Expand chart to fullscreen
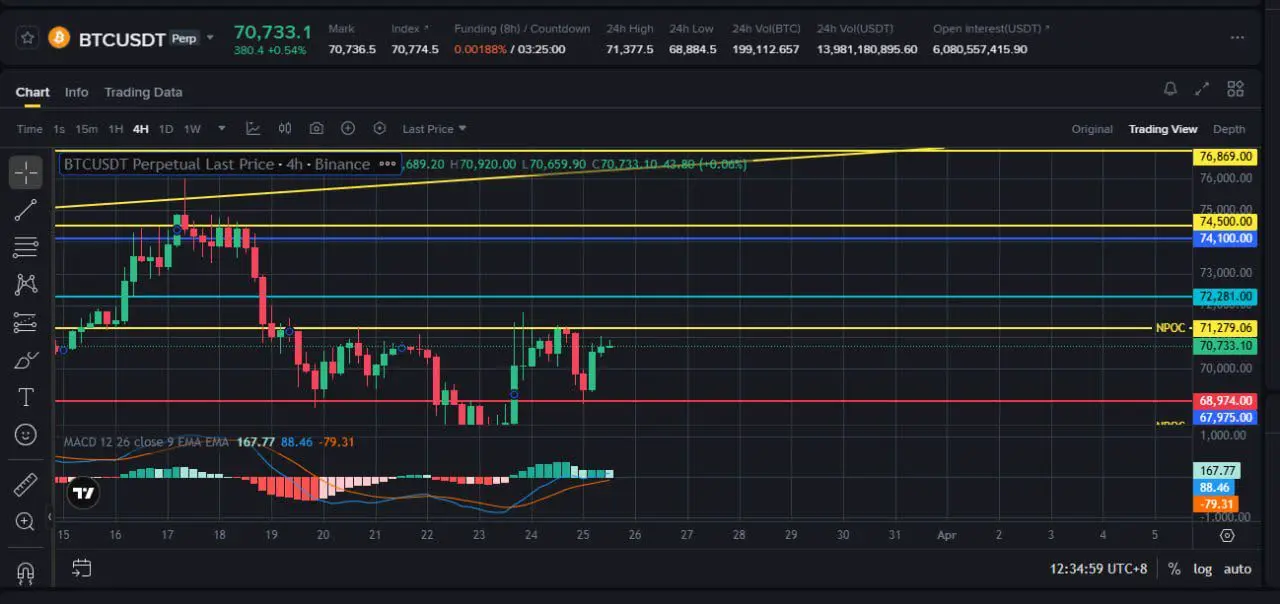The height and width of the screenshot is (604, 1280). point(1202,89)
